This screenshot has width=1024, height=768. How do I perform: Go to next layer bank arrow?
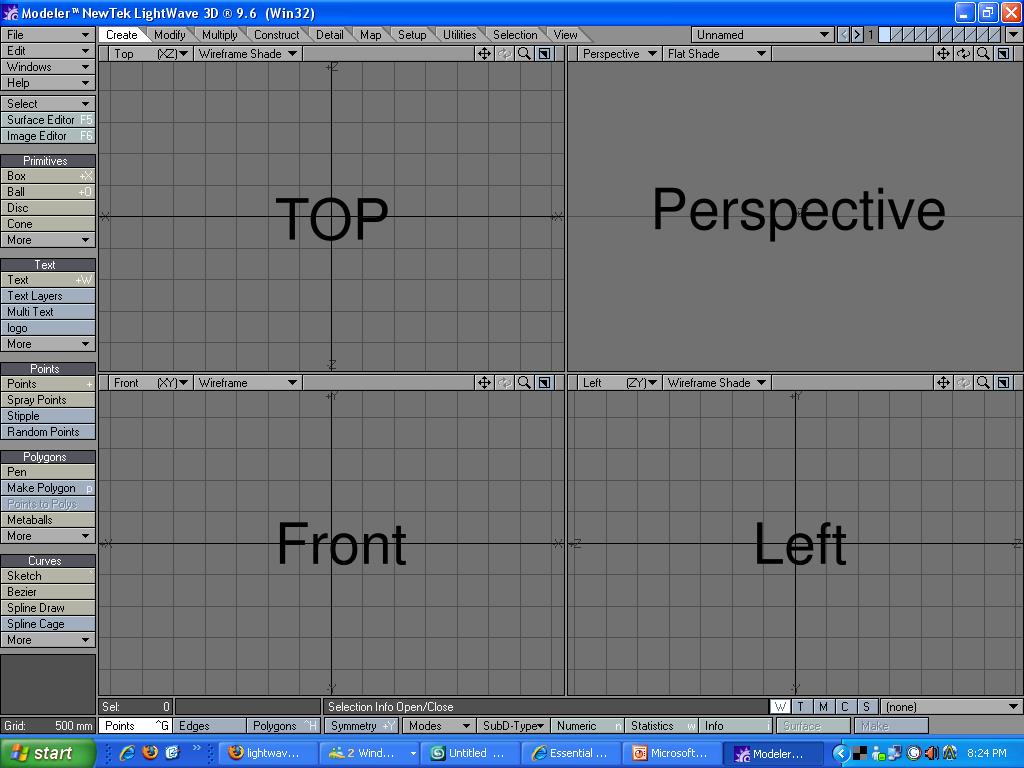click(857, 35)
